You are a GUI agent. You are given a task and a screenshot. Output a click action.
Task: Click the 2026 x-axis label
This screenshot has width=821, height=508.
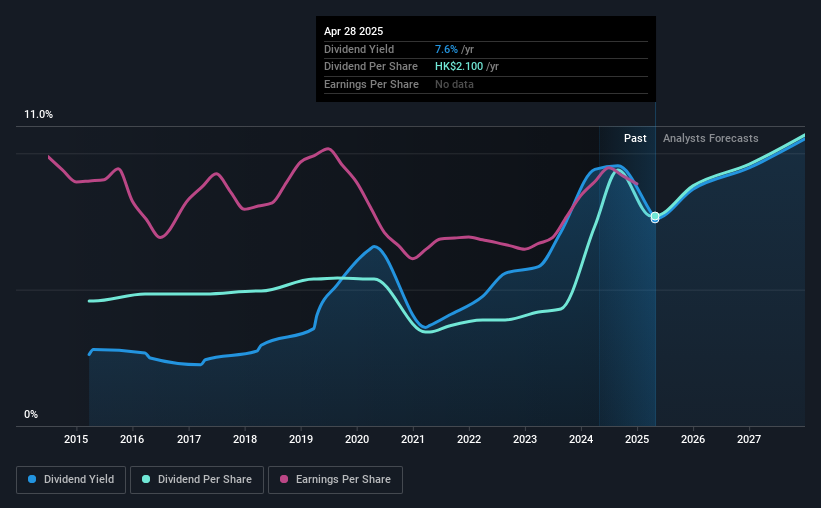(x=693, y=439)
